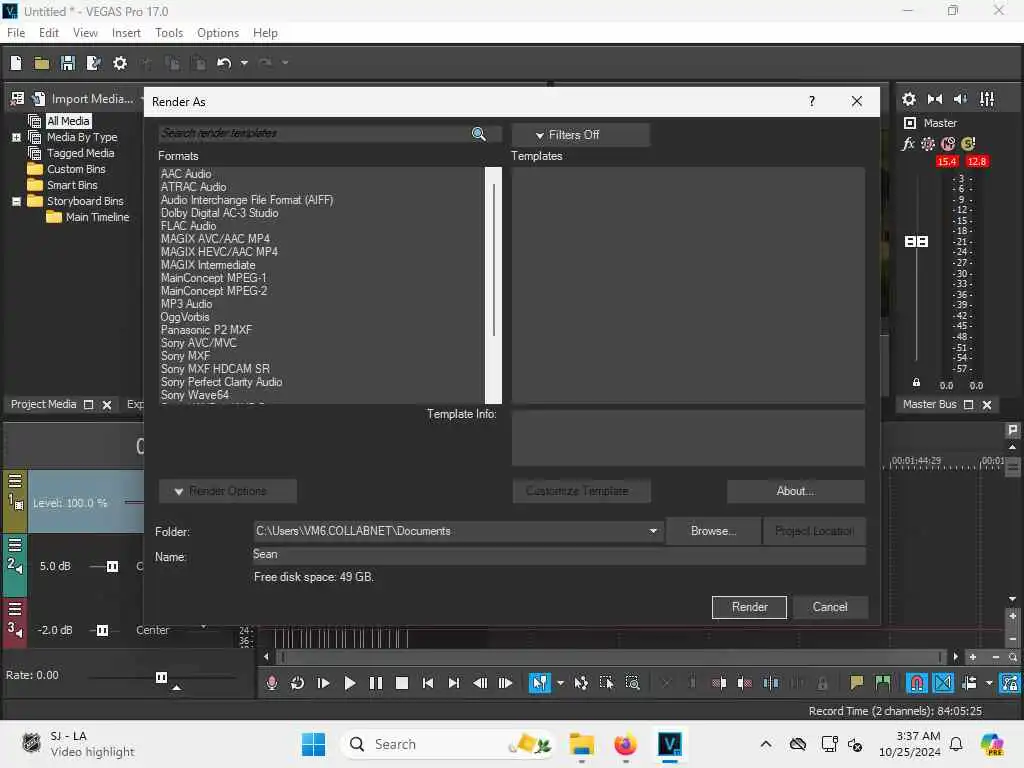
Task: Open the Edit menu
Action: [48, 33]
